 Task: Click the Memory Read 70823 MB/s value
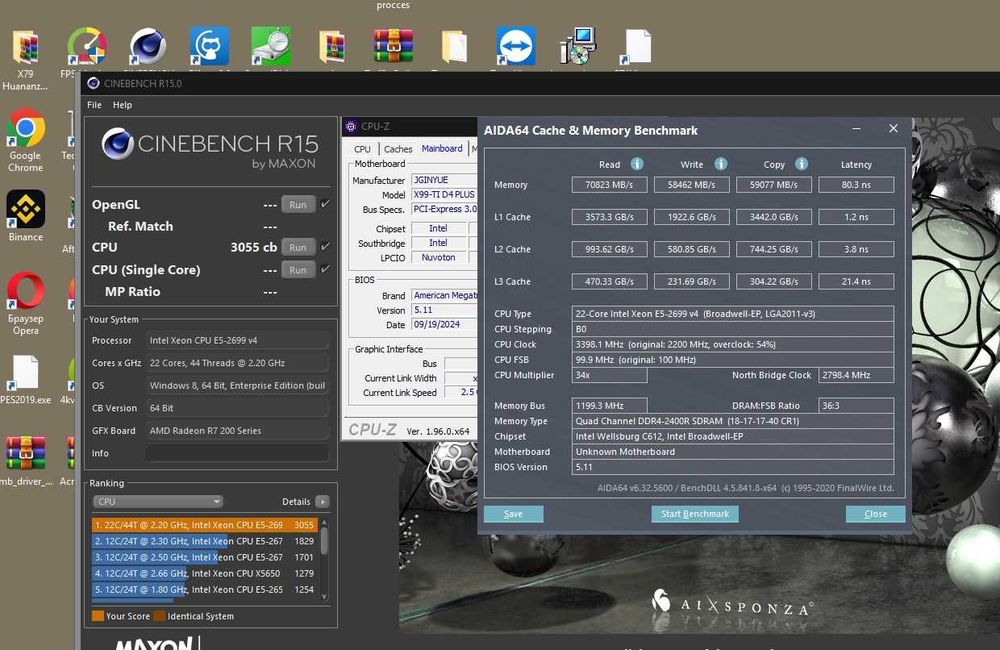pyautogui.click(x=609, y=185)
